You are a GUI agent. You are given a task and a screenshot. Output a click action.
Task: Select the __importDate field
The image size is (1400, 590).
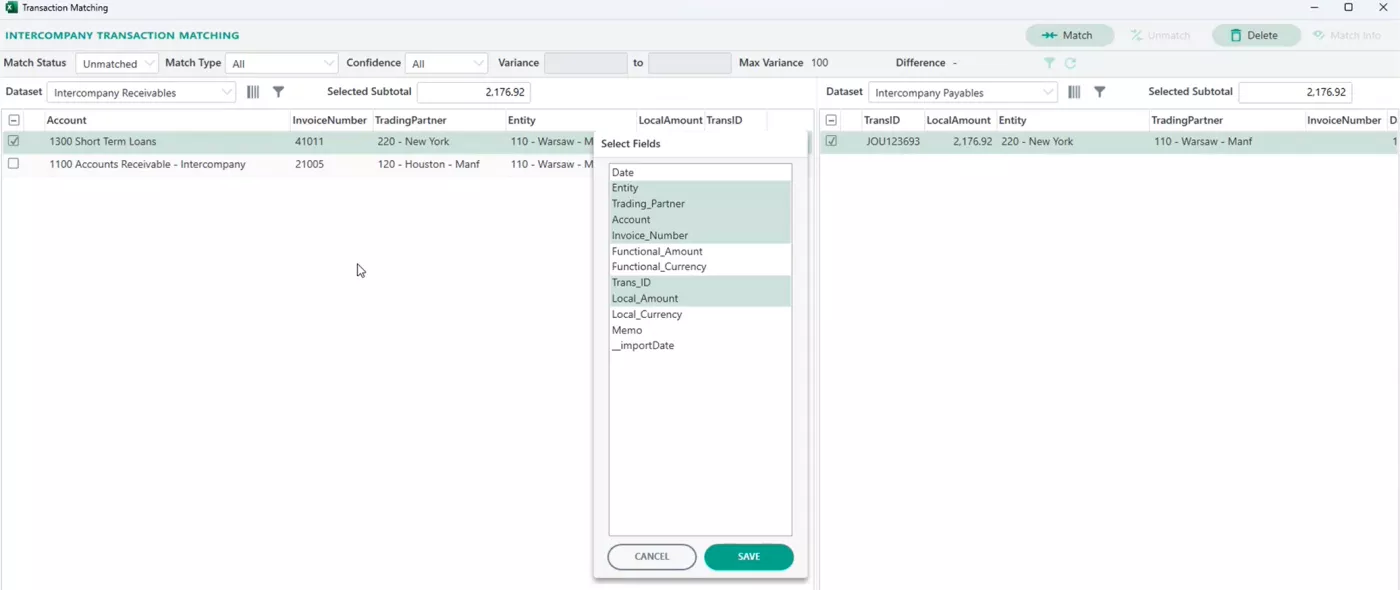[x=700, y=345]
